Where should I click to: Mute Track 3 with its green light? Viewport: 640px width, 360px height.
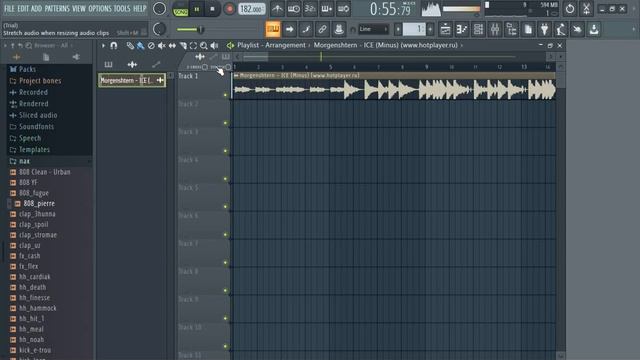(x=225, y=151)
